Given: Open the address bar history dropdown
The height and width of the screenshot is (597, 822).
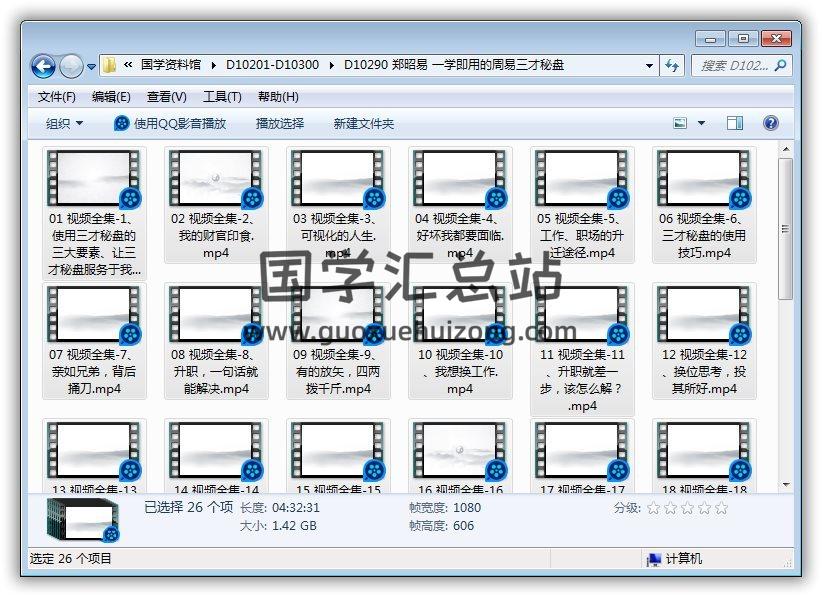Looking at the screenshot, I should (649, 66).
